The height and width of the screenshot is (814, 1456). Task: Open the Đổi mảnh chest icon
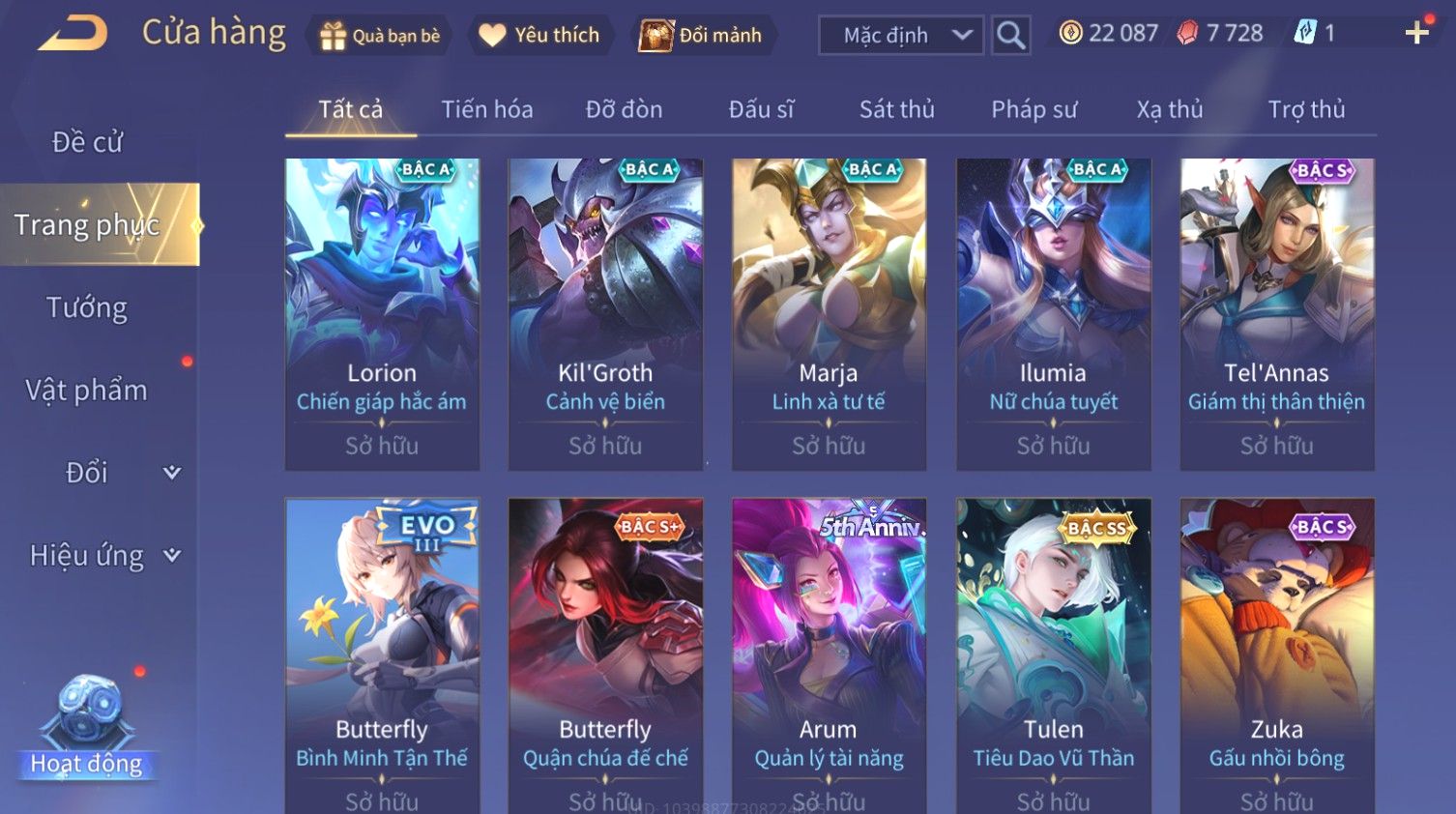coord(655,36)
